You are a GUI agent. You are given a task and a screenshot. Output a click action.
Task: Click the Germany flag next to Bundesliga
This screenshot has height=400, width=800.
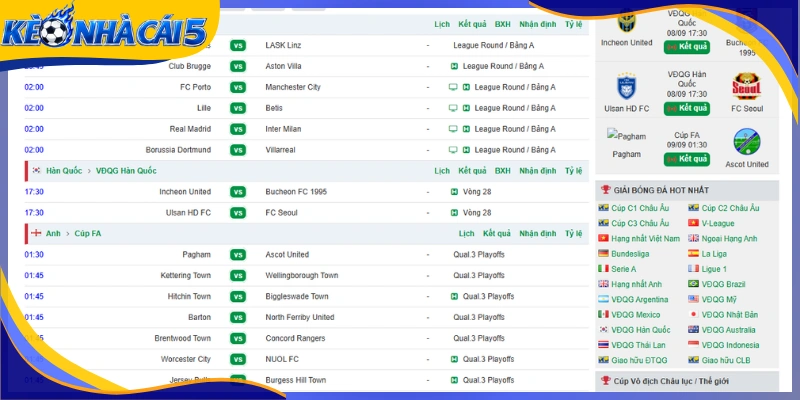point(604,254)
